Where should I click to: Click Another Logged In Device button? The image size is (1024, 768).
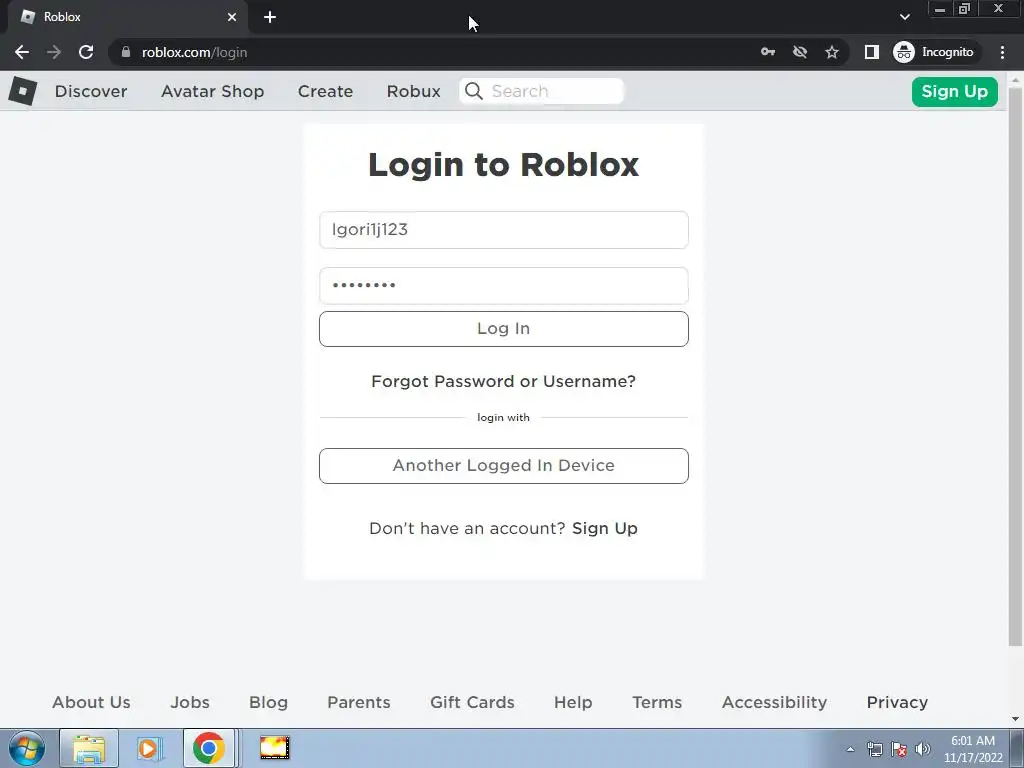[504, 466]
